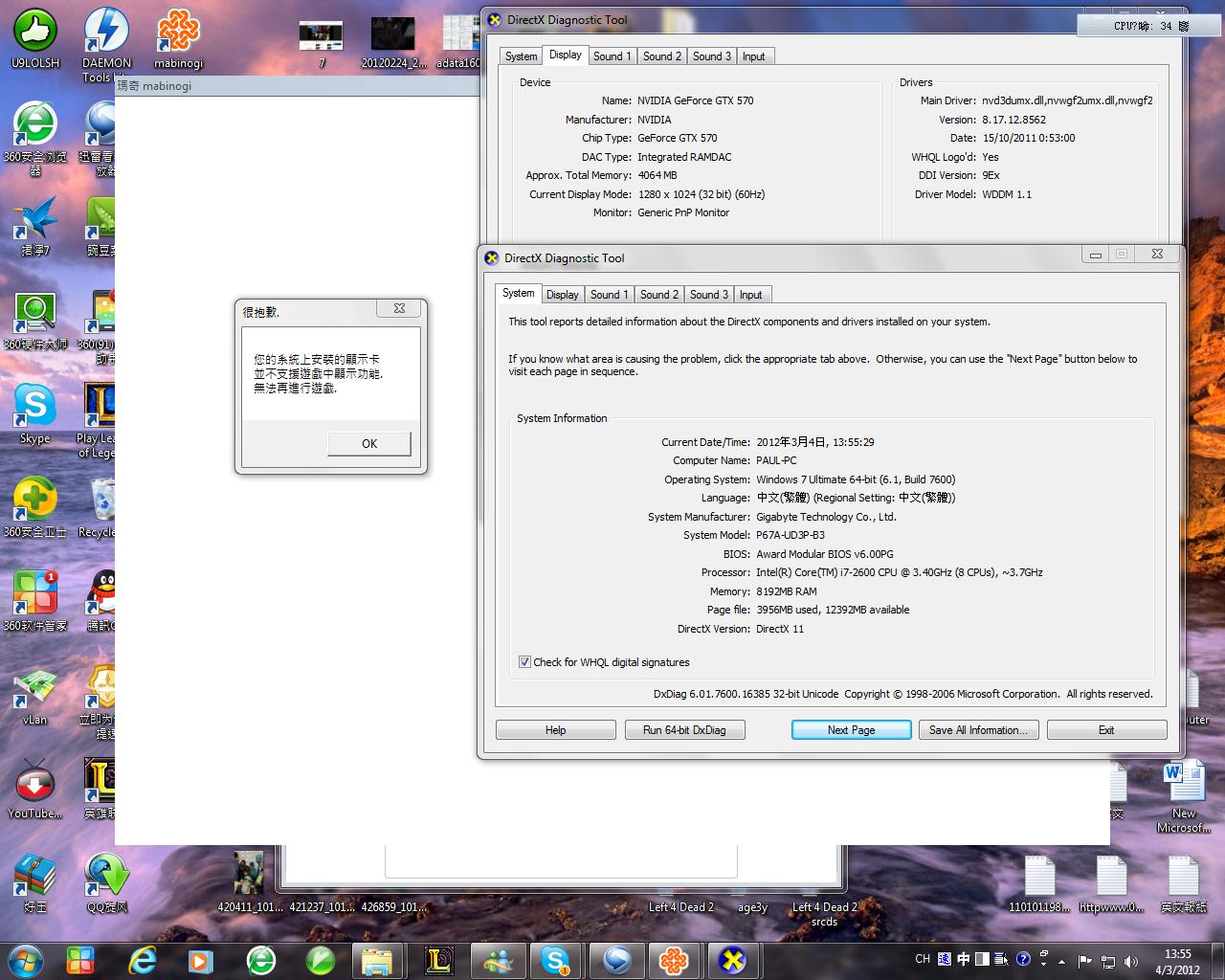Launch DAEMON Tools from the desktop
This screenshot has width=1225, height=980.
(106, 43)
